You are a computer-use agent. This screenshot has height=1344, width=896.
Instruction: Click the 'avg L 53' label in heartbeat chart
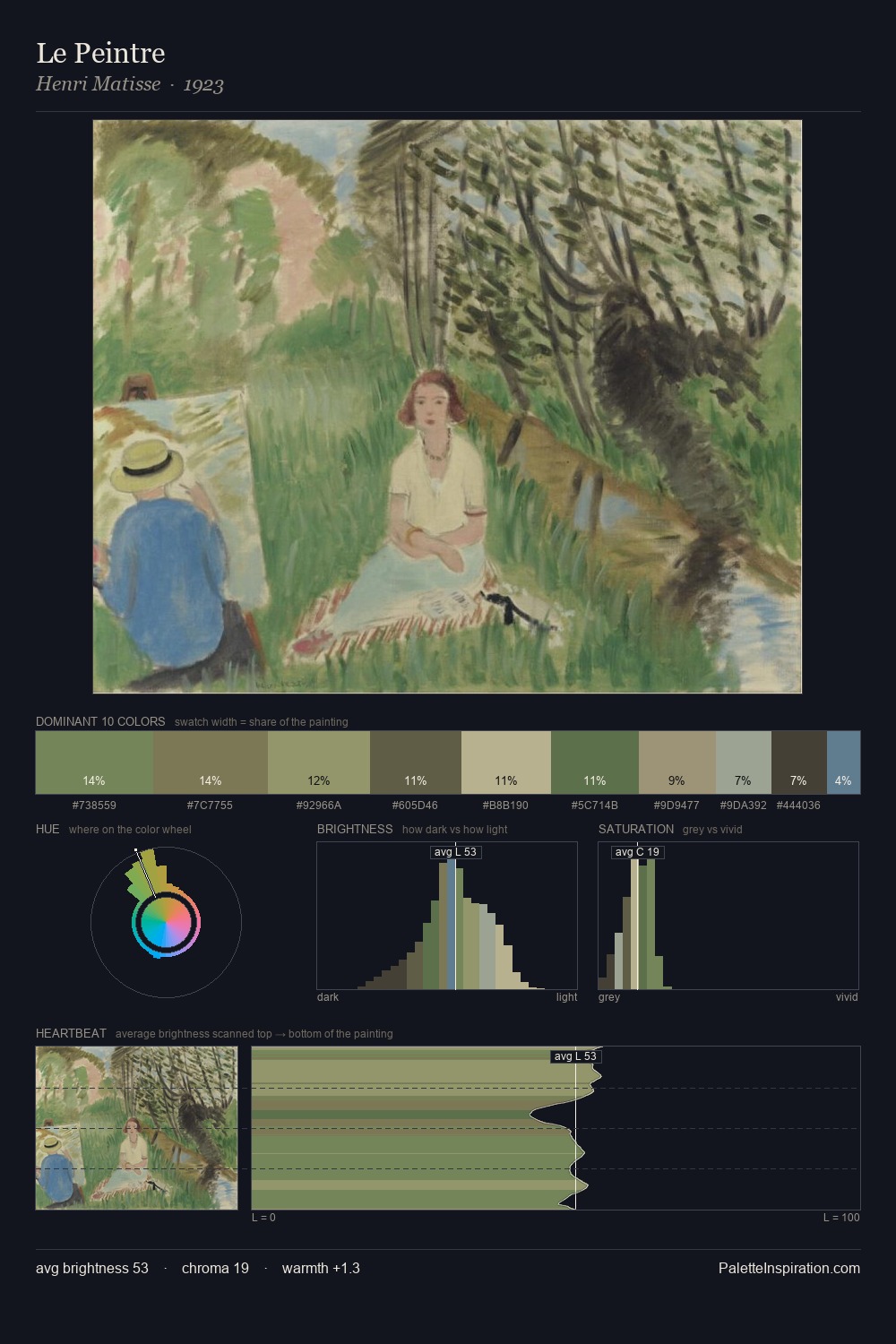pos(575,1056)
